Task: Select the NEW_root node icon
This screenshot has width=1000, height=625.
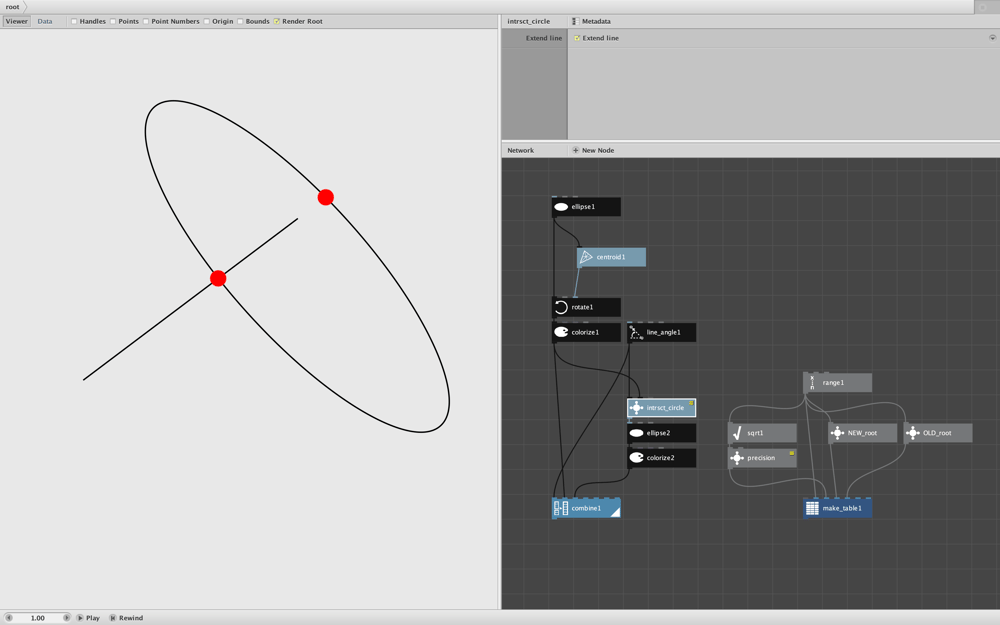Action: (x=837, y=433)
